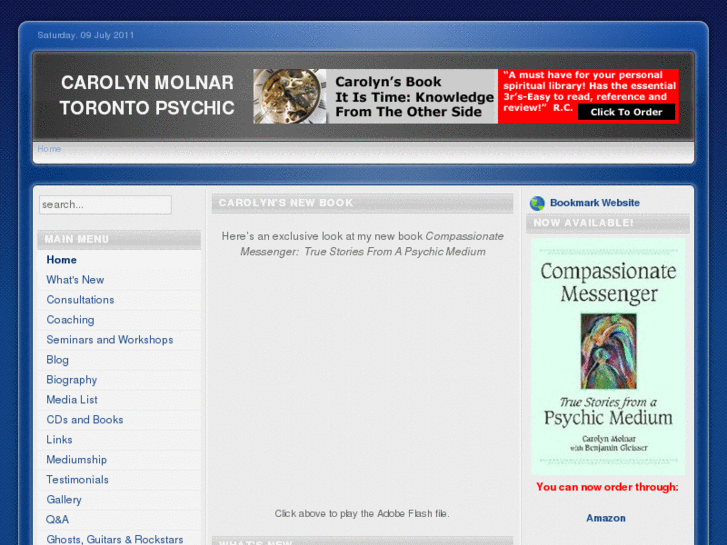Viewport: 727px width, 545px height.
Task: Click the pocket watch banner image
Action: pyautogui.click(x=289, y=96)
